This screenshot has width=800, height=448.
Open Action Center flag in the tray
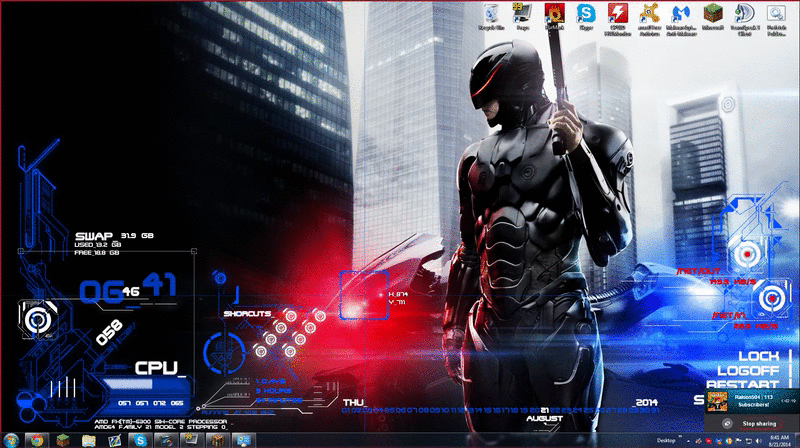738,440
